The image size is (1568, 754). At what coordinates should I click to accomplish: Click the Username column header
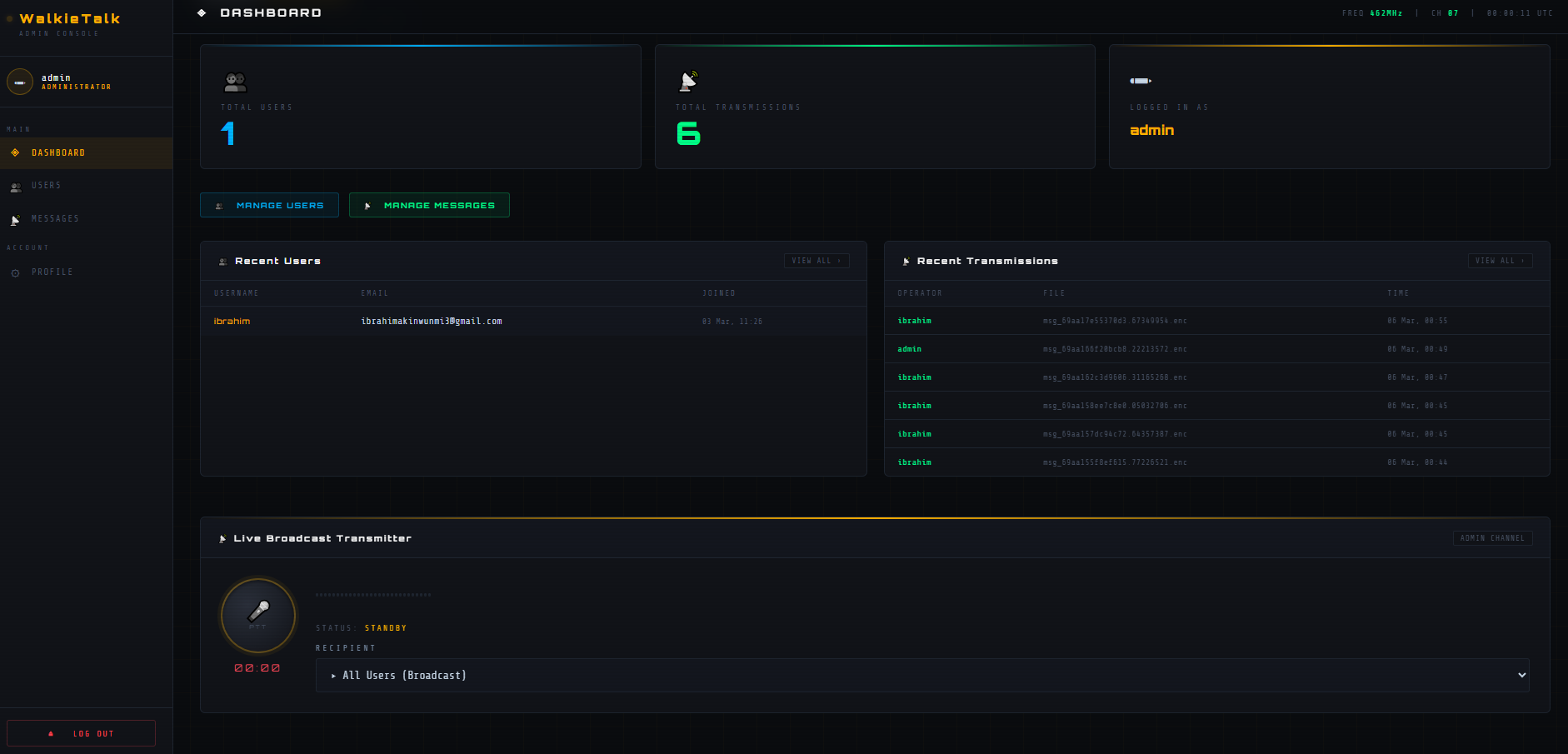pos(237,293)
